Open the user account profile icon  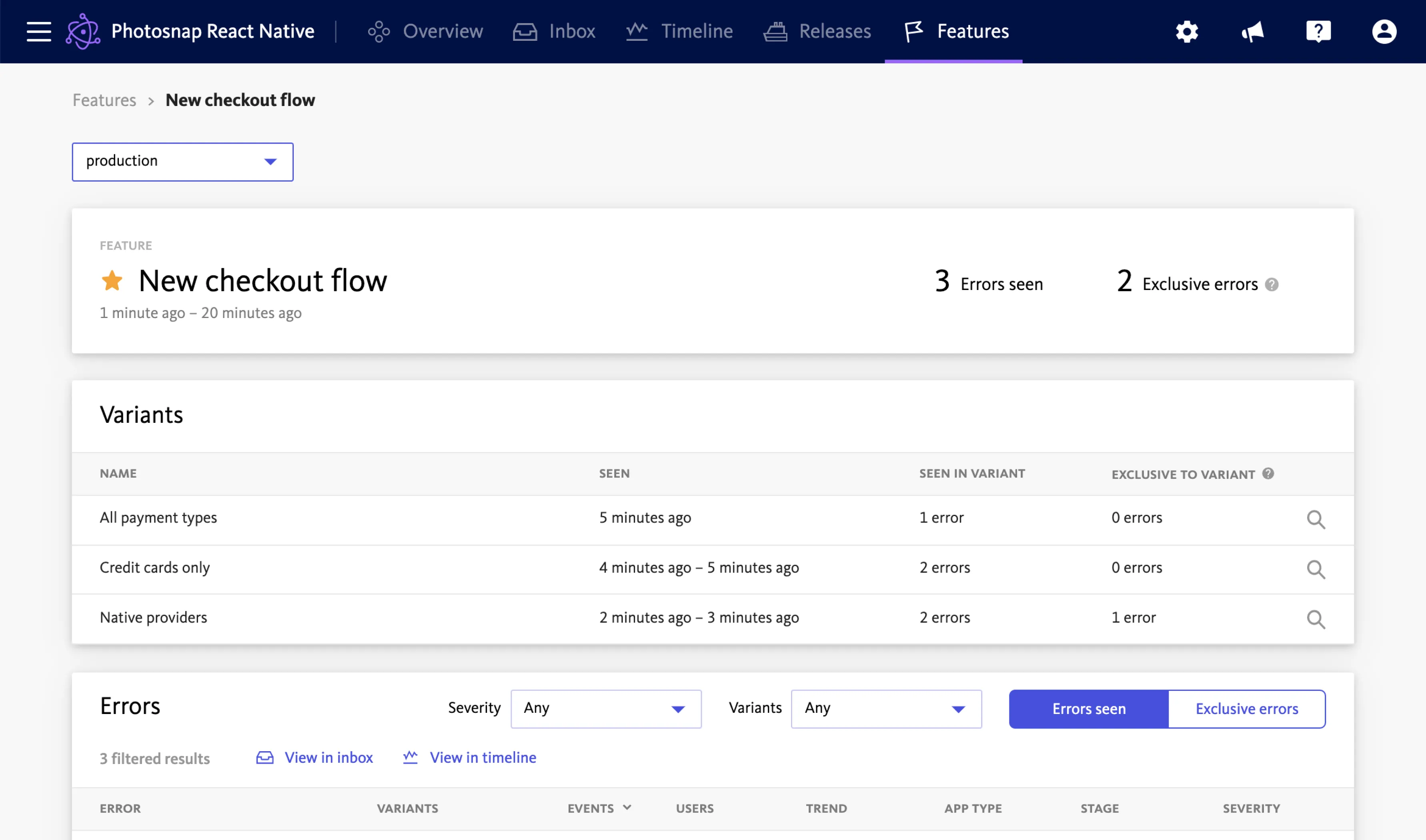coord(1384,31)
